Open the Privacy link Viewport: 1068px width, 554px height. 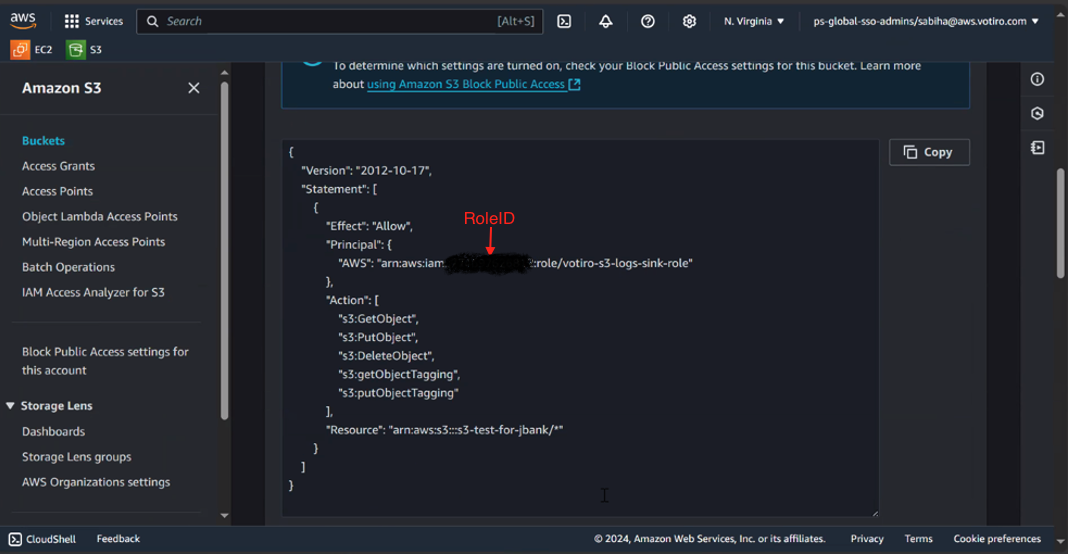pyautogui.click(x=866, y=538)
